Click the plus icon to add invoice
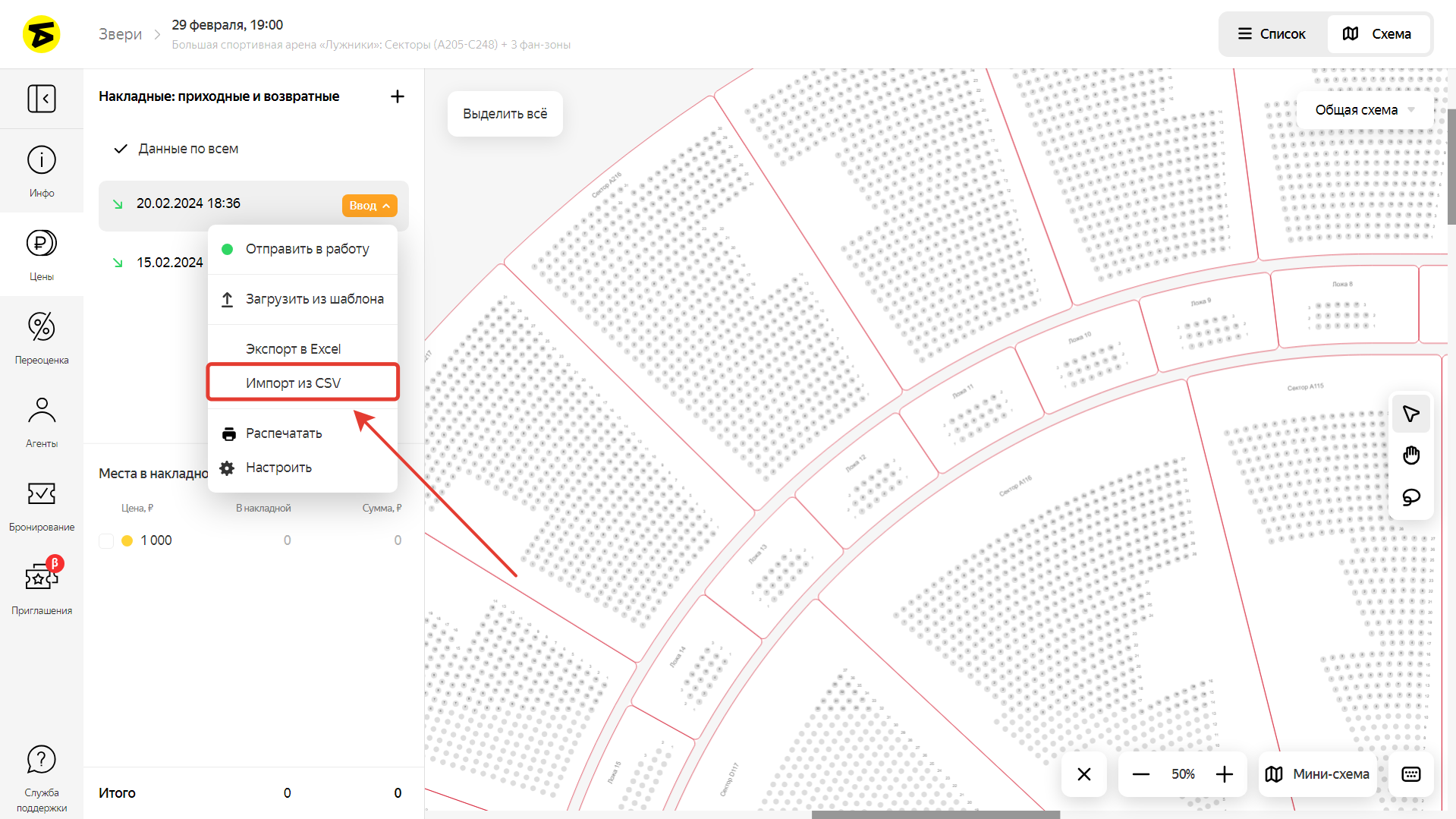Screen dimensions: 1456x819 [x=397, y=96]
